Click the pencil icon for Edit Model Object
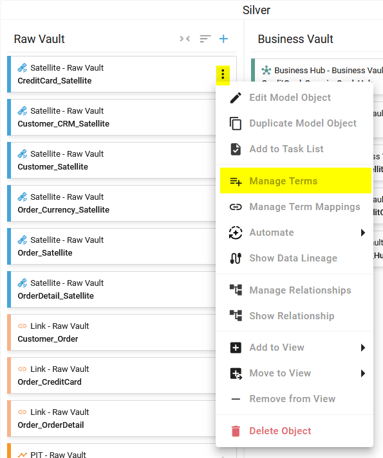The image size is (383, 458). click(236, 98)
